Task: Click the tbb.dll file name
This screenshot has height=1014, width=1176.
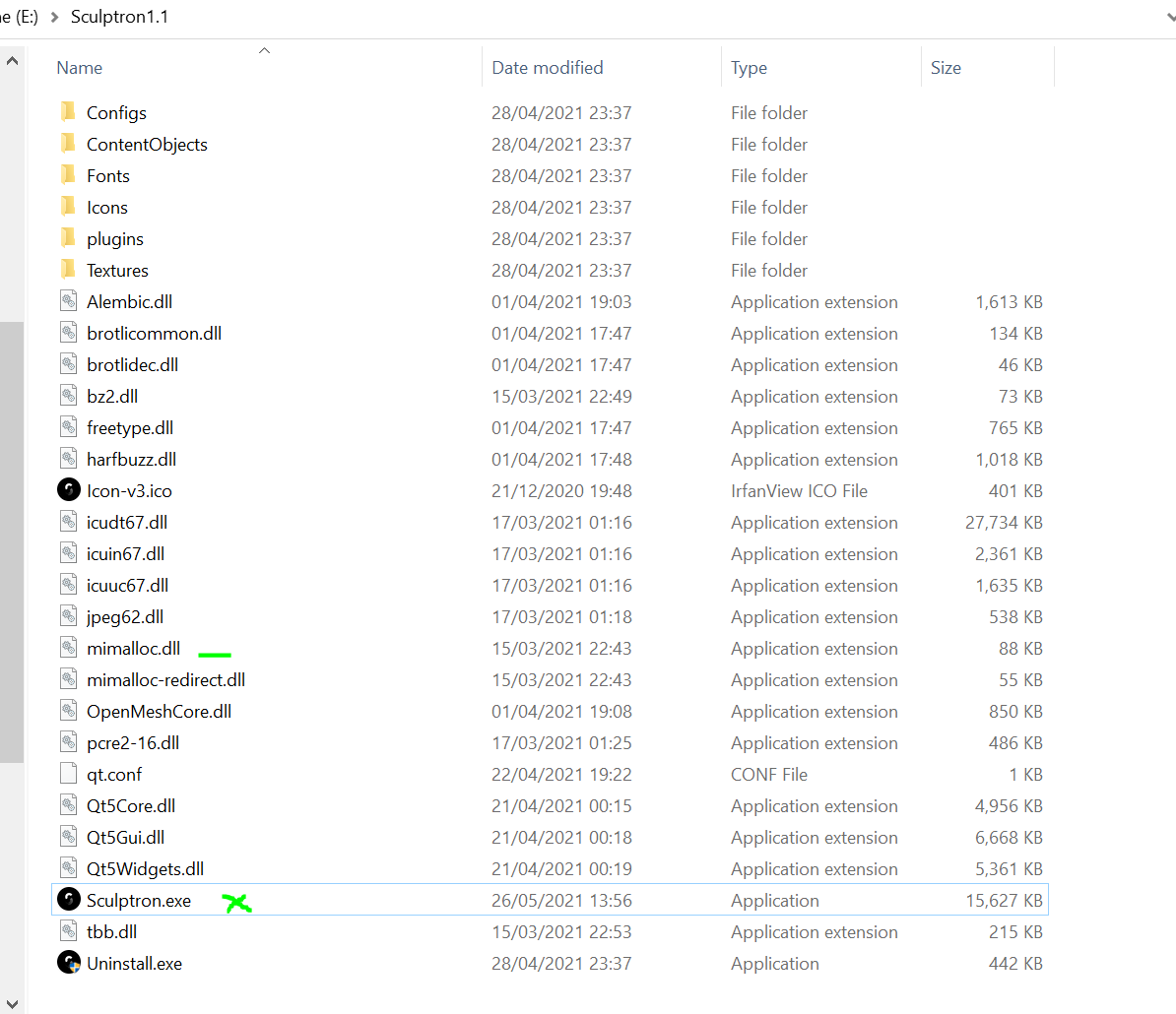Action: point(111,931)
